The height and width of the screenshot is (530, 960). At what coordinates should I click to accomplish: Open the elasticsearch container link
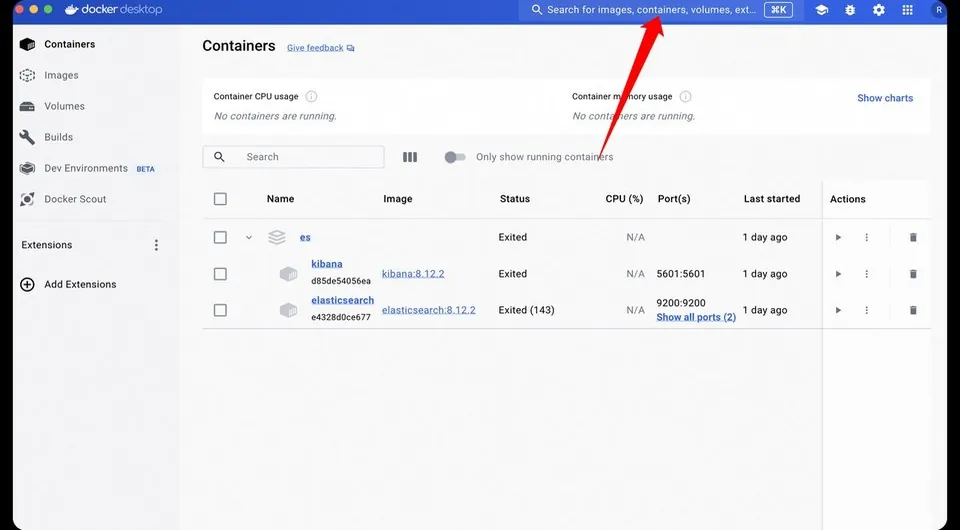click(342, 300)
